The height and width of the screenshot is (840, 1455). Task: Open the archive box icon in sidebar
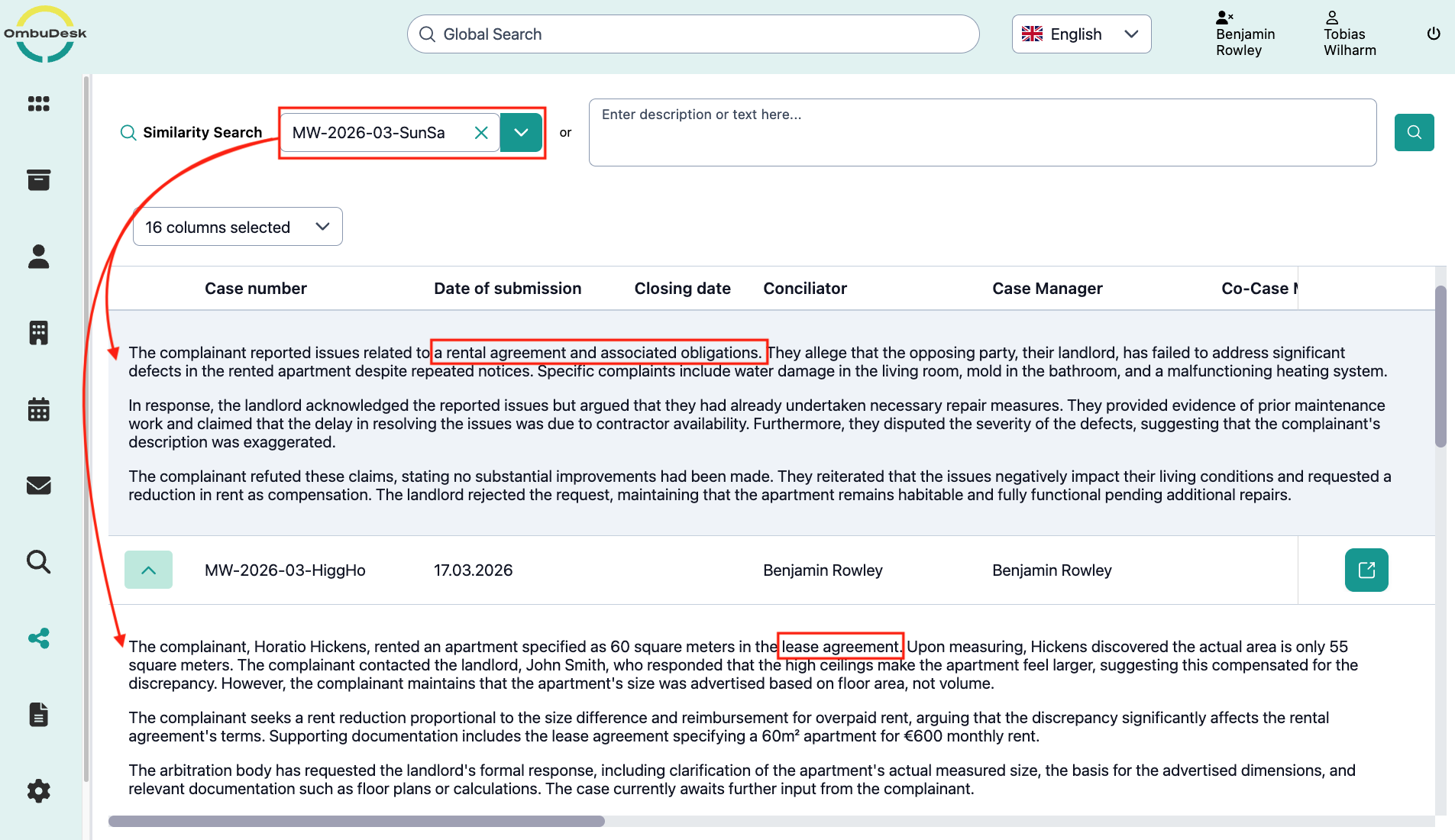[x=39, y=180]
